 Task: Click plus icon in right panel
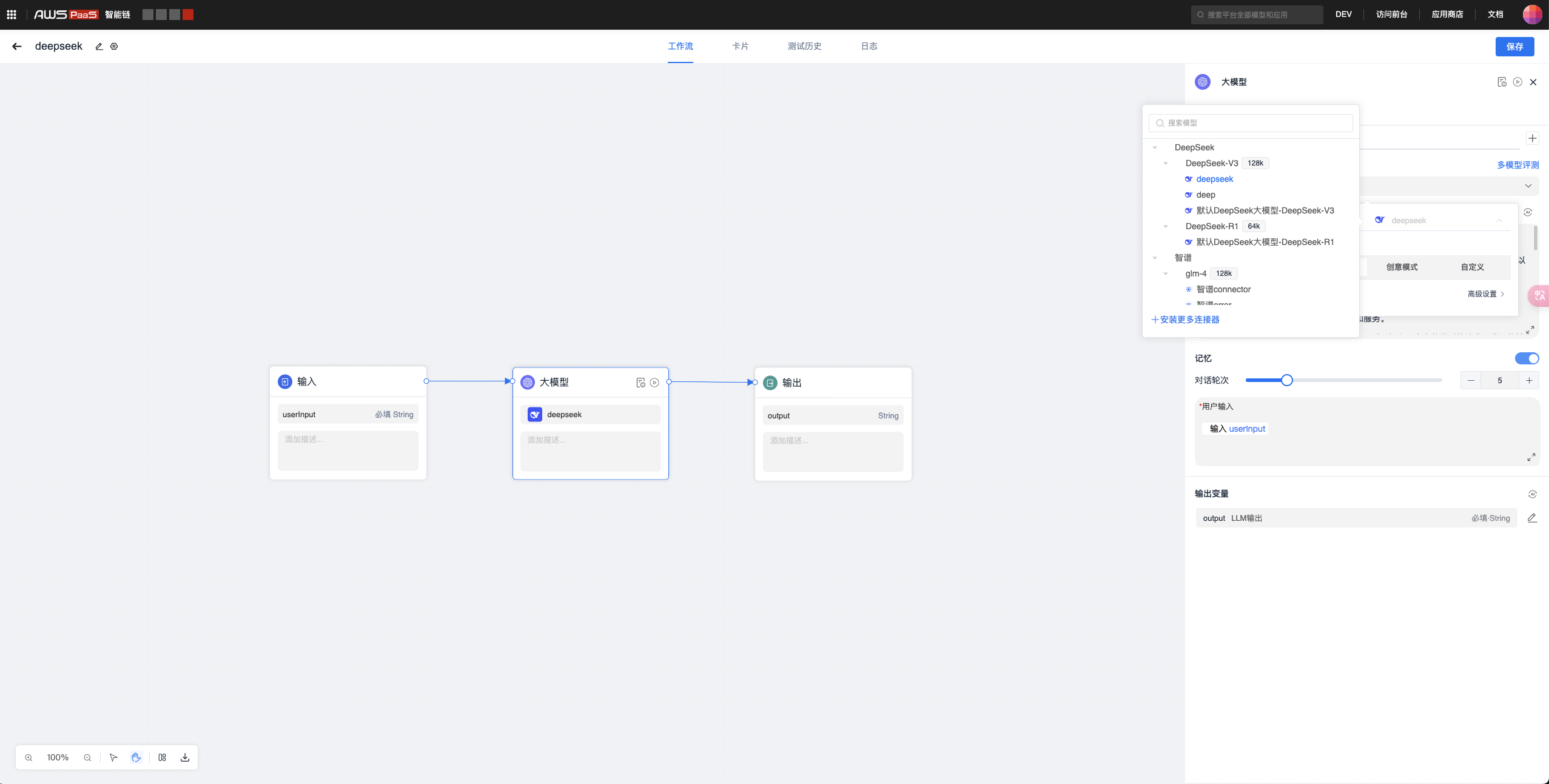click(x=1533, y=138)
